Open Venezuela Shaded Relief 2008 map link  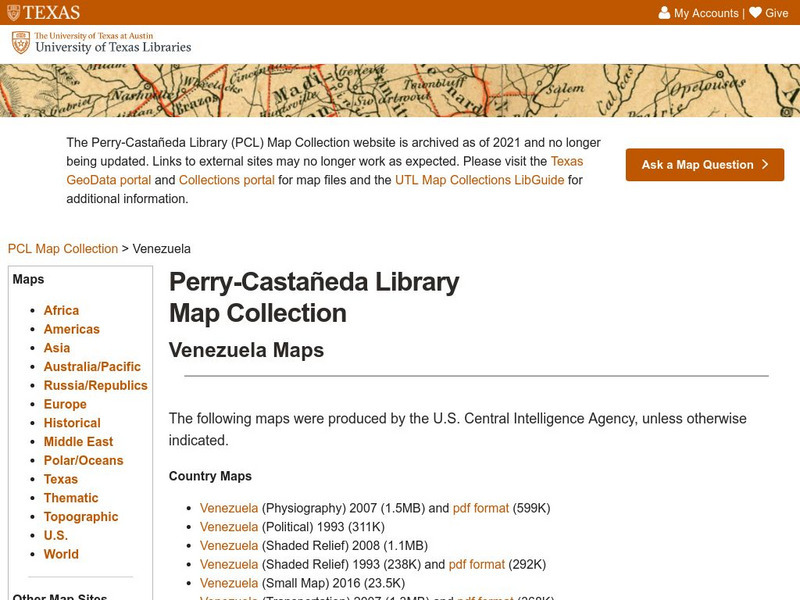coord(229,545)
